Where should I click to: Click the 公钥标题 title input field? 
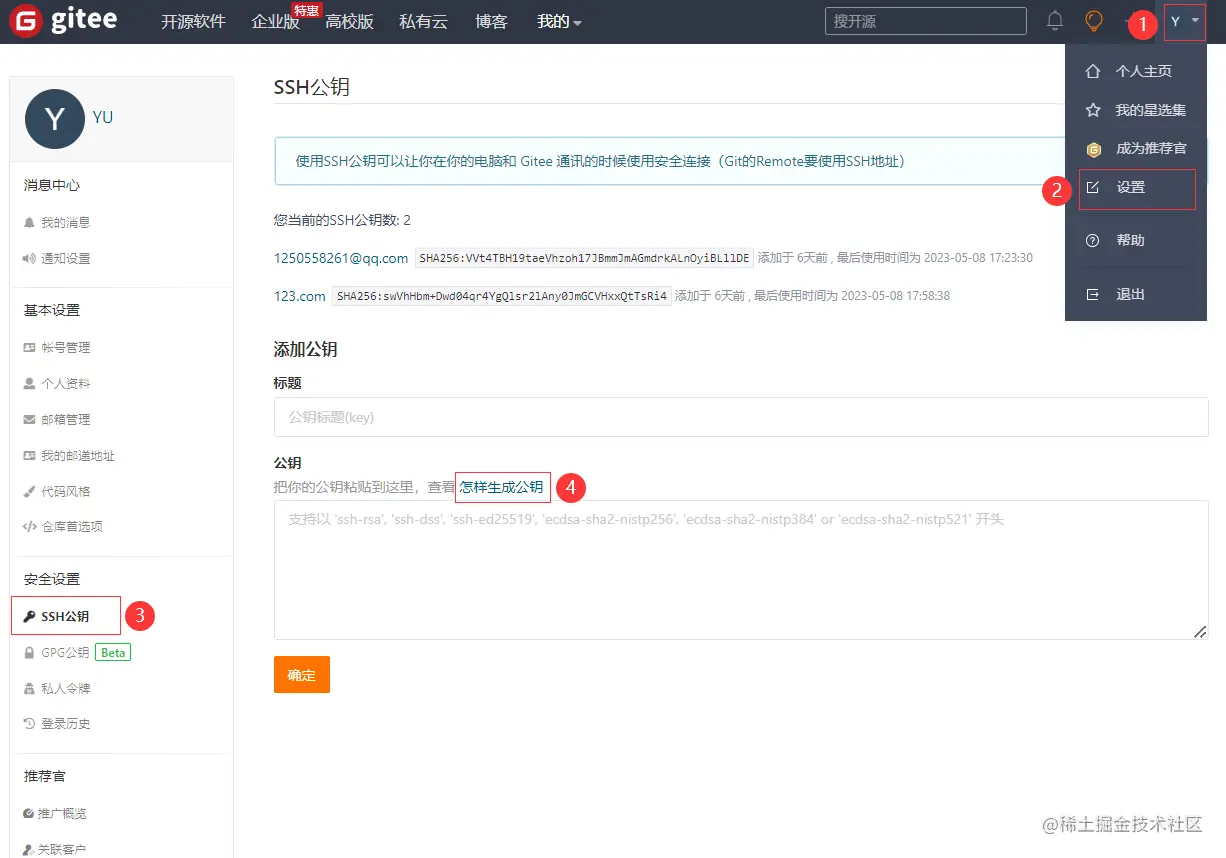click(741, 418)
